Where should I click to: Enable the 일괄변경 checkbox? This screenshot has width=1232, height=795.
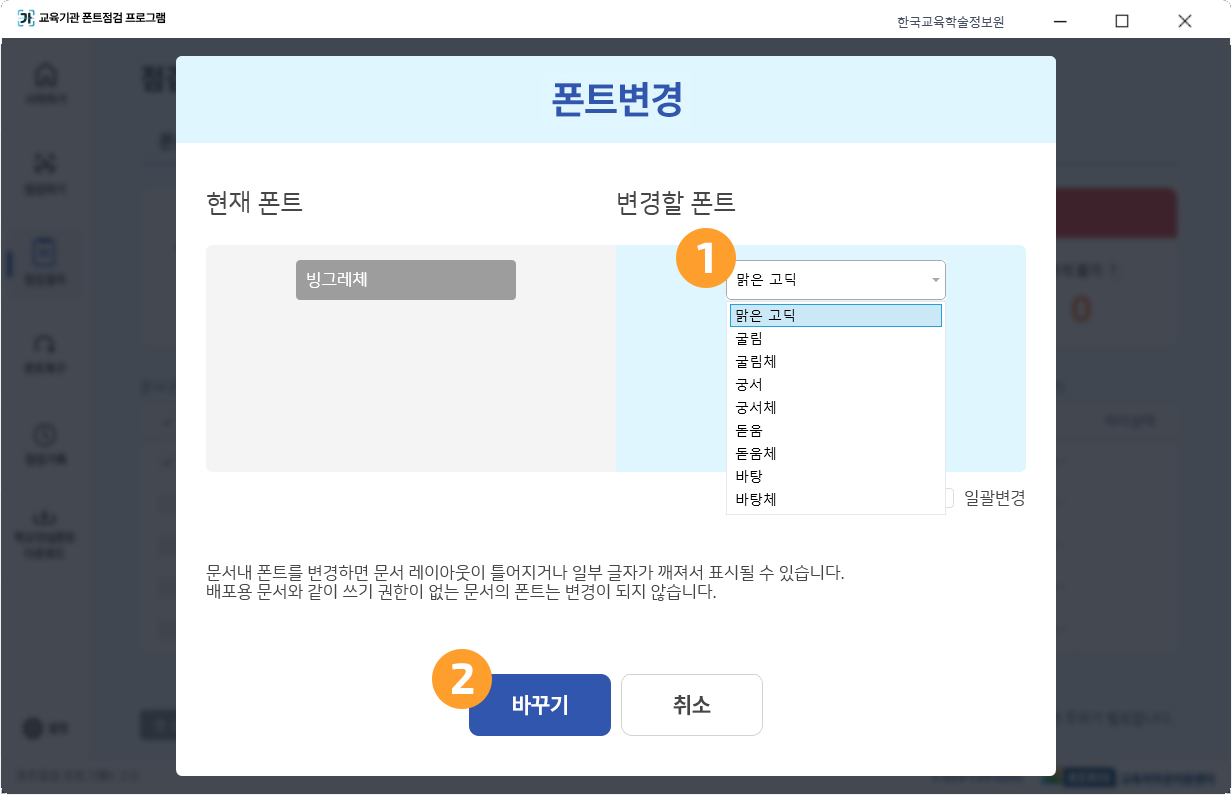(948, 498)
